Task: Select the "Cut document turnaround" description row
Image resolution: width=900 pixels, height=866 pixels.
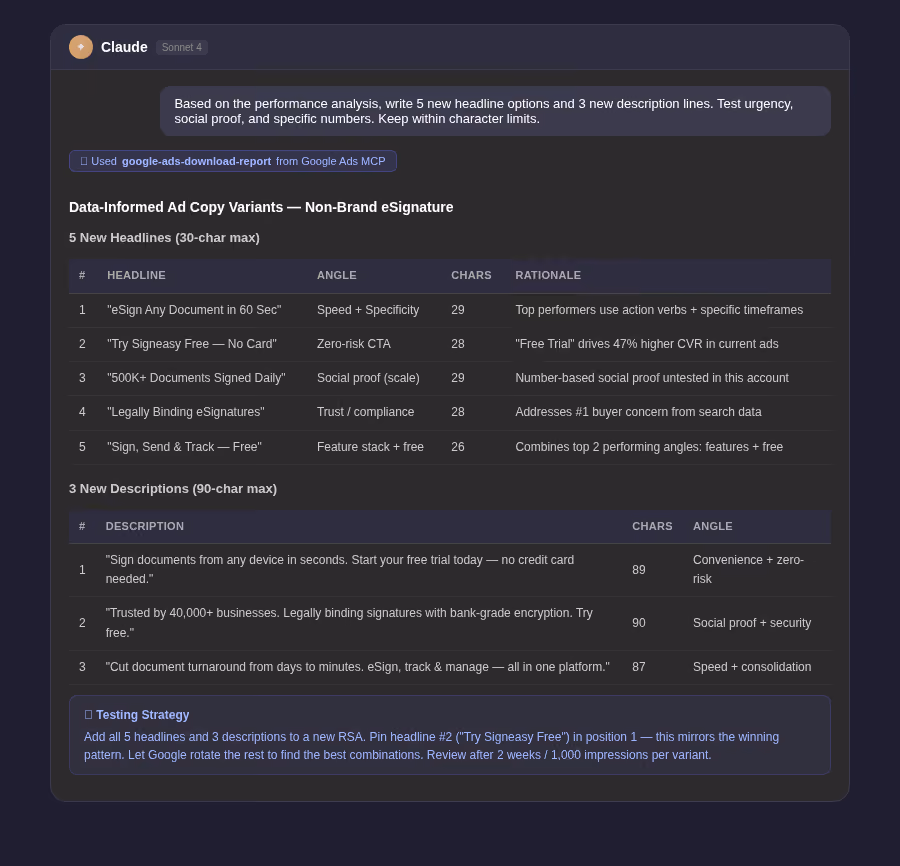Action: click(x=450, y=667)
